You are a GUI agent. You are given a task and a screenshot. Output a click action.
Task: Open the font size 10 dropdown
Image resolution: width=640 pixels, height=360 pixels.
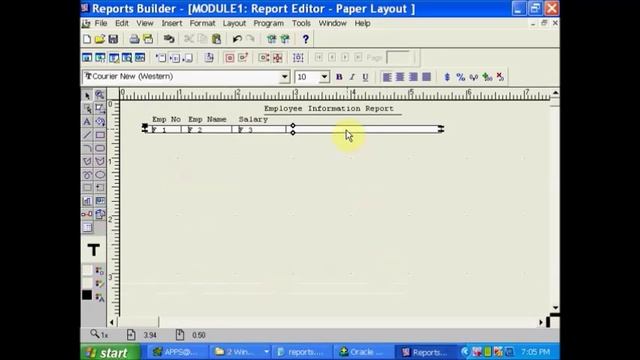tap(324, 77)
